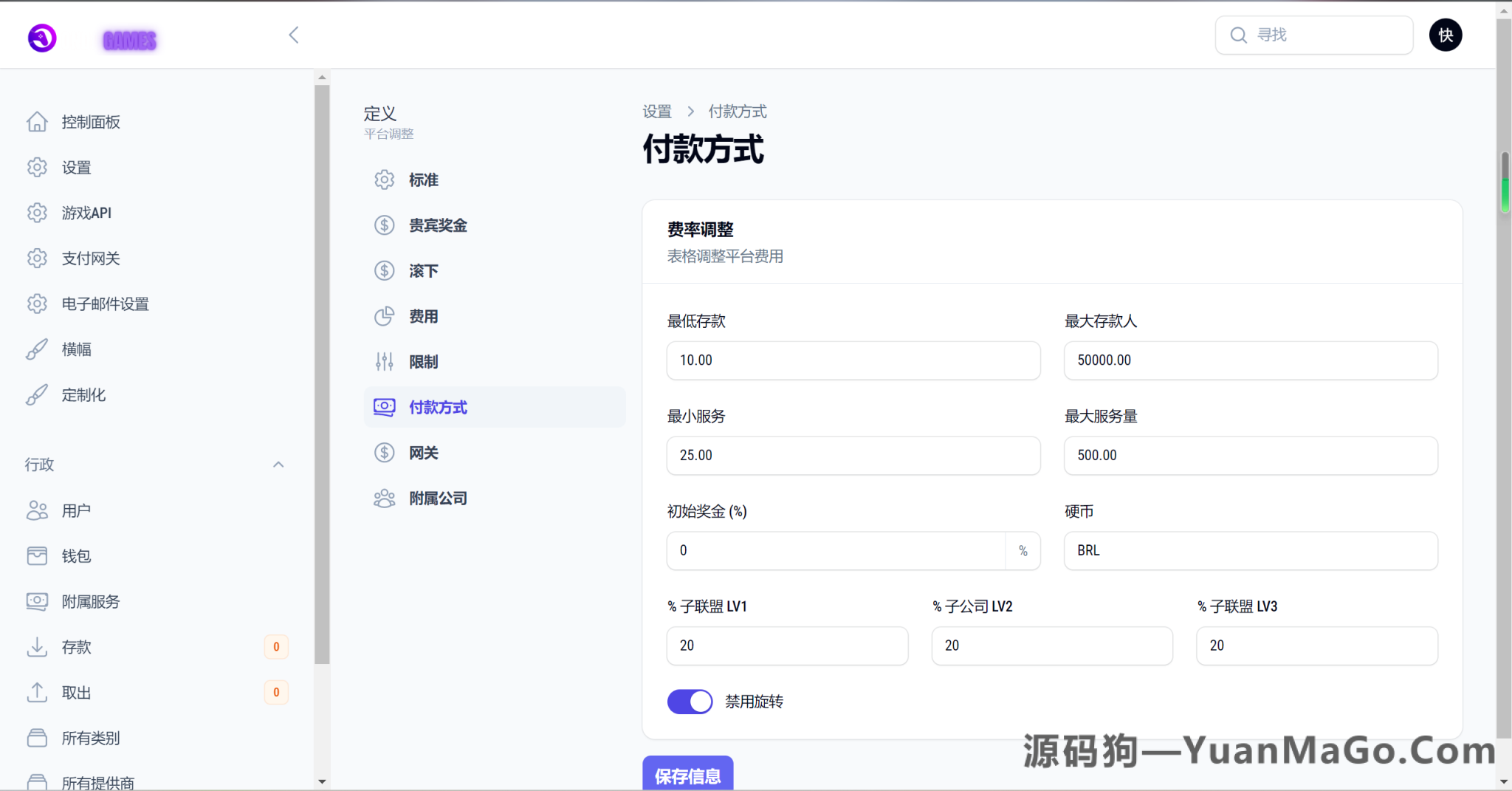Open the 贵宾奖金 dollar icon
This screenshot has height=791, width=1512.
[384, 225]
